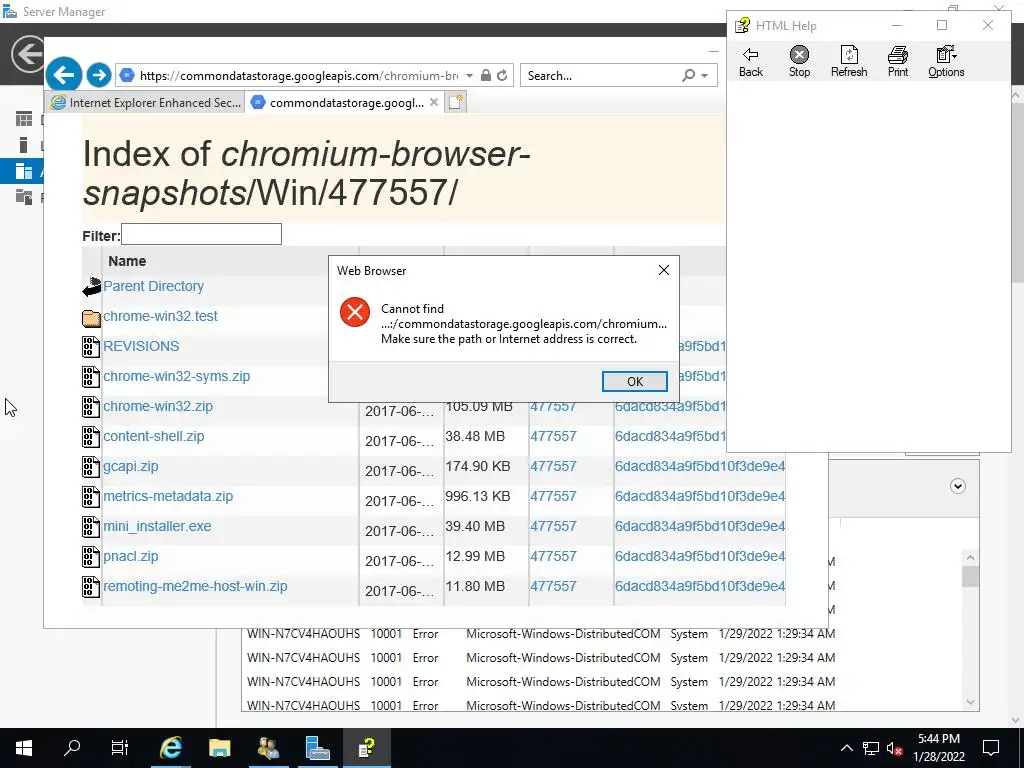Click the security lock icon

coord(485,75)
